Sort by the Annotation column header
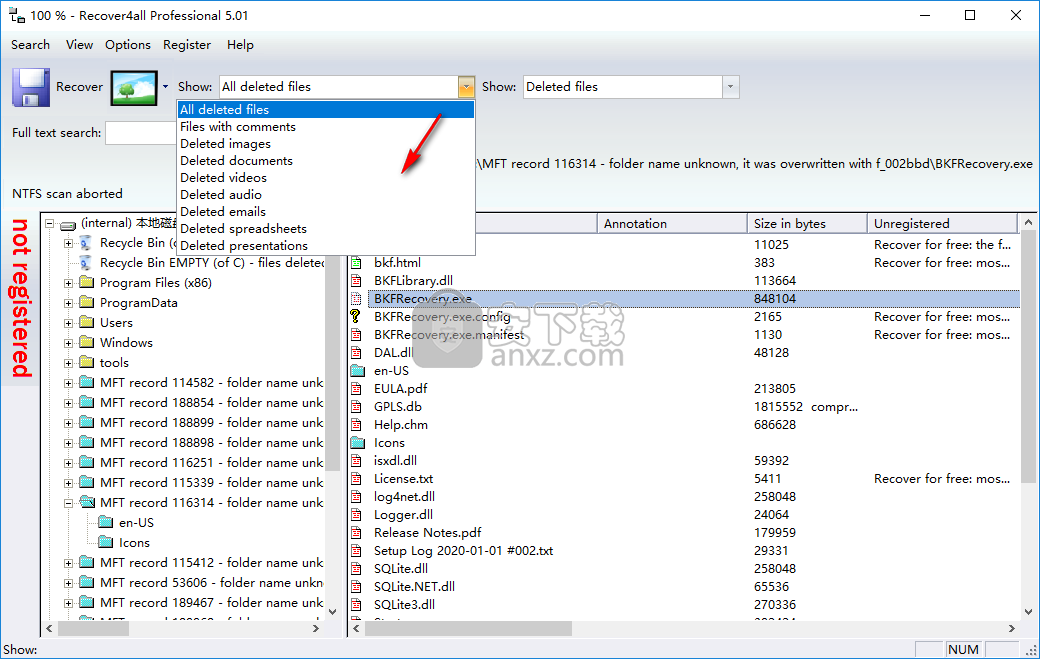The width and height of the screenshot is (1040, 659). [x=672, y=223]
